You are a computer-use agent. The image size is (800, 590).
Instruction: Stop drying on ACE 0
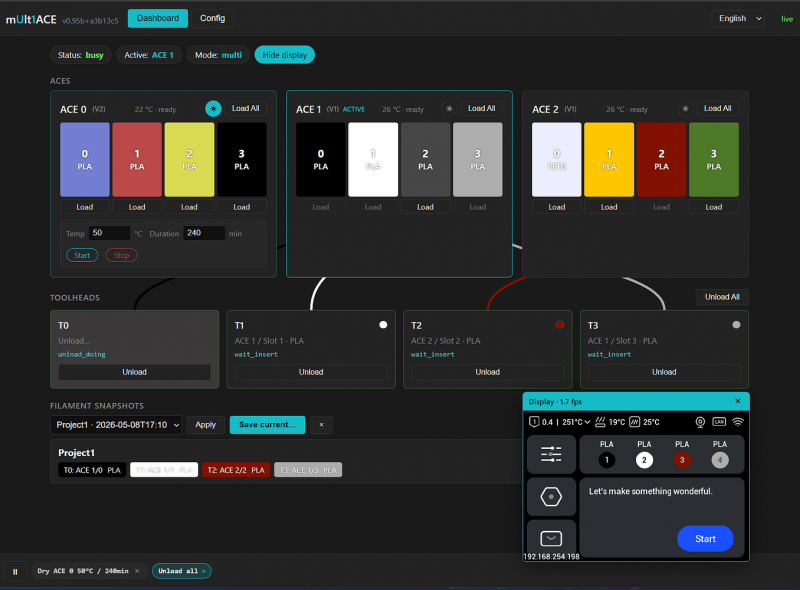121,255
